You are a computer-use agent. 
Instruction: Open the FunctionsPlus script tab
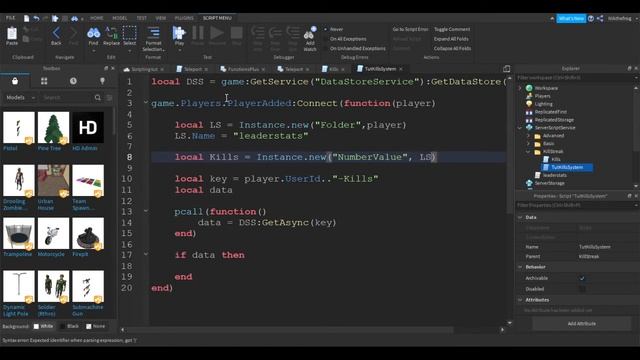[x=242, y=69]
